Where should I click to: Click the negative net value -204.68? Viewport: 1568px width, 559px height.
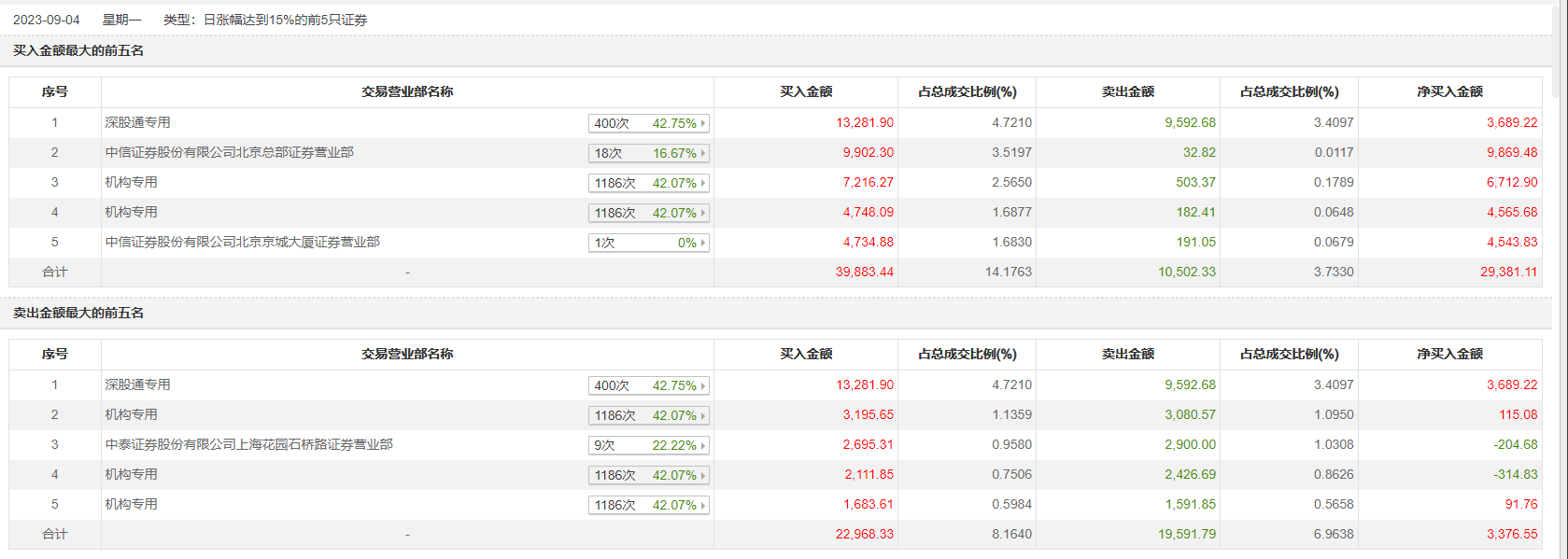1516,444
